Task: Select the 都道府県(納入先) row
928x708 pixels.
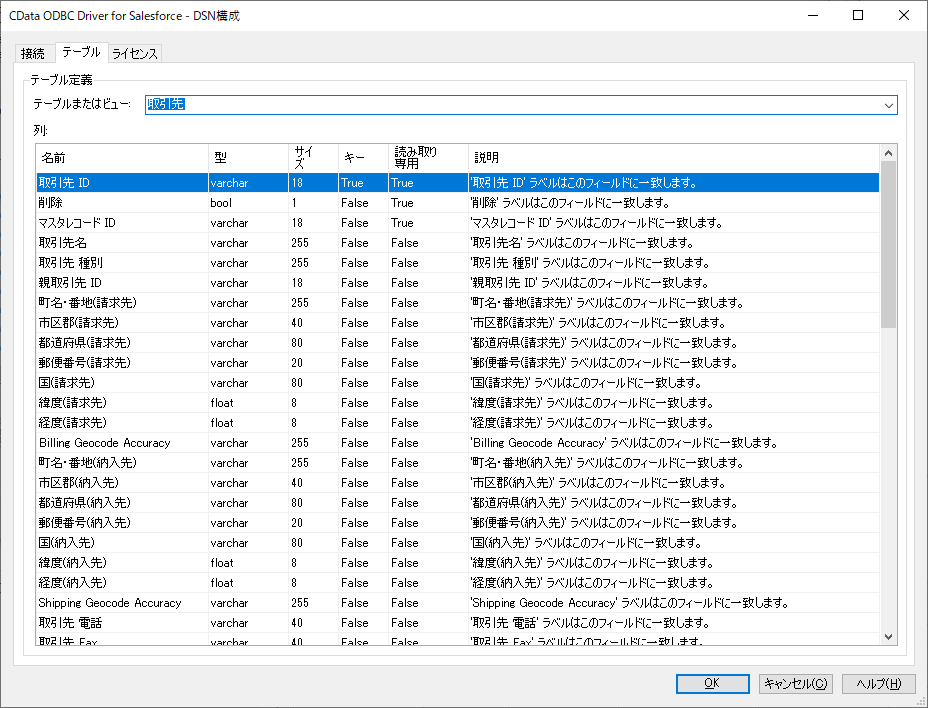Action: tap(457, 503)
